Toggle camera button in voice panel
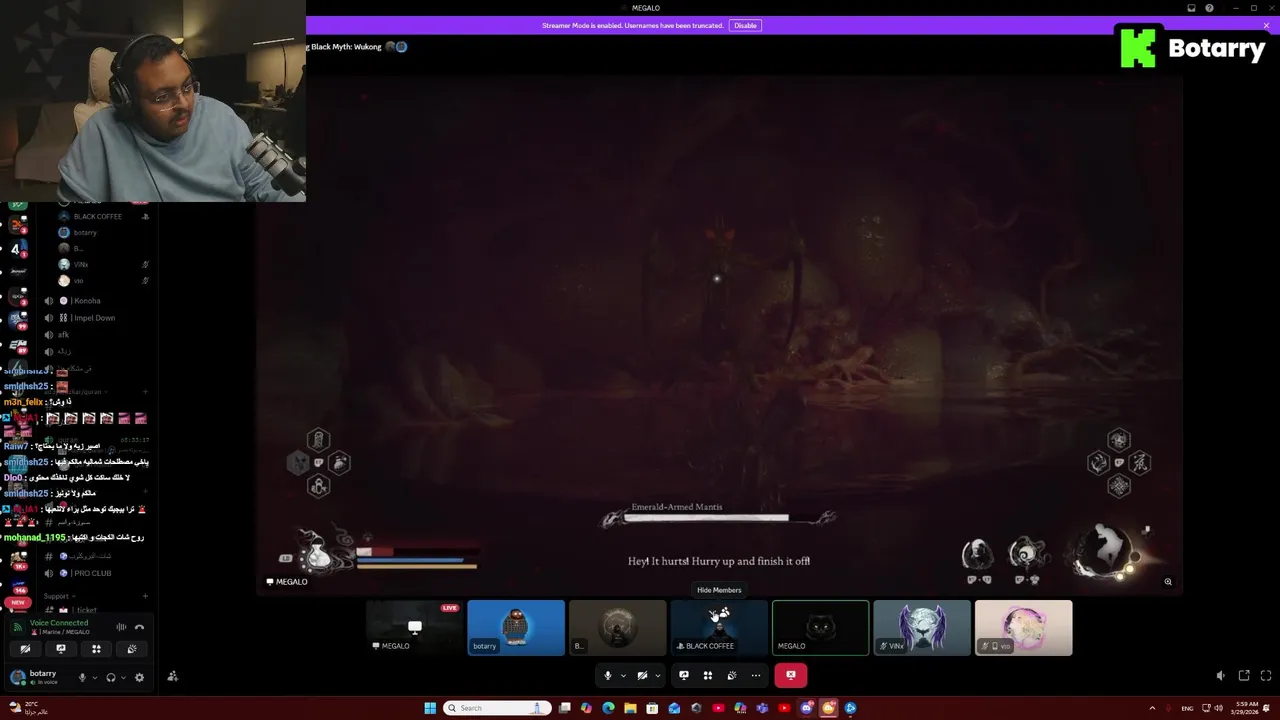The height and width of the screenshot is (720, 1280). point(25,649)
